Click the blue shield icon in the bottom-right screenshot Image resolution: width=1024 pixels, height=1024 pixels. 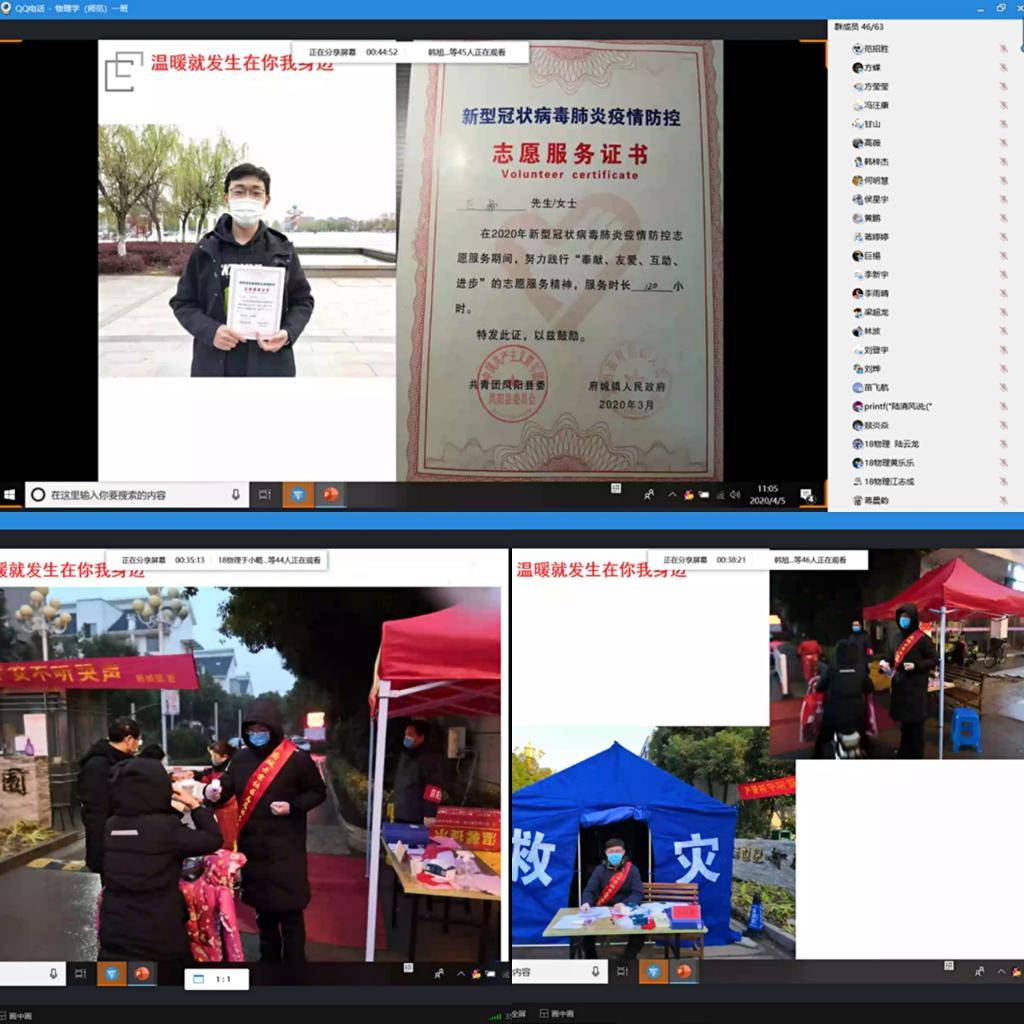pos(653,972)
